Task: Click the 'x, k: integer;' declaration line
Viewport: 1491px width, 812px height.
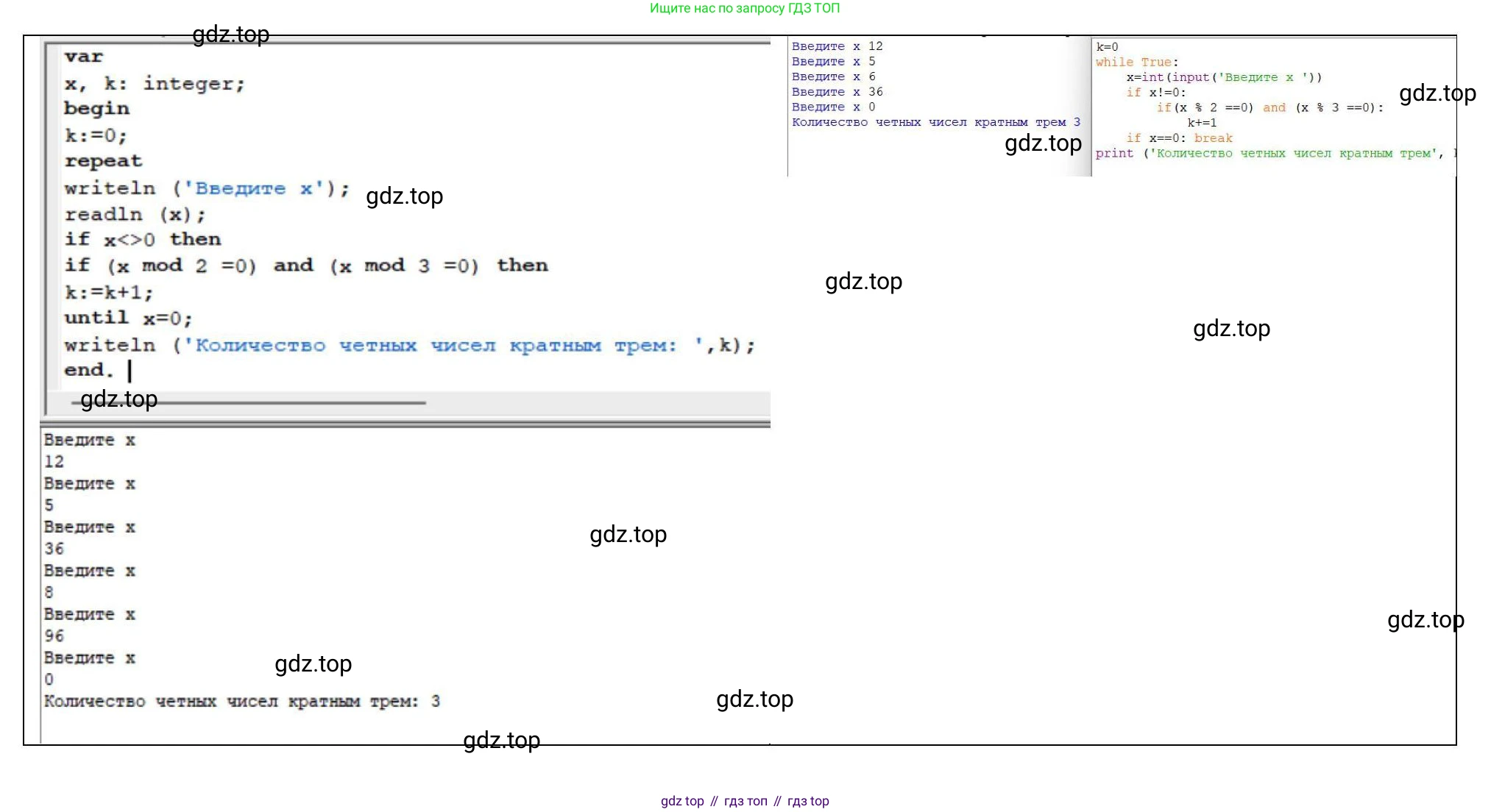Action: tap(154, 84)
